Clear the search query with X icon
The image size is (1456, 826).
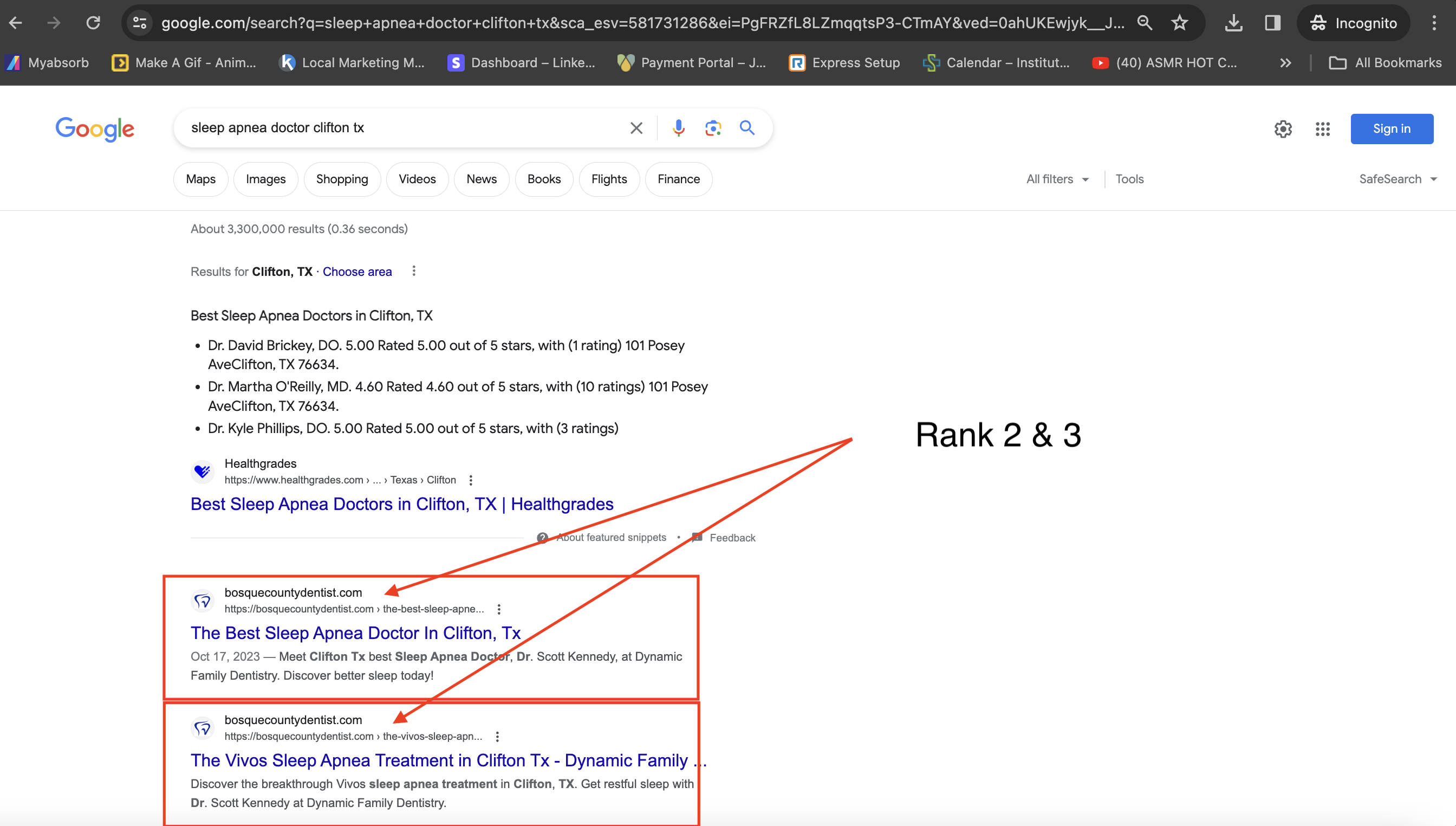click(x=636, y=128)
